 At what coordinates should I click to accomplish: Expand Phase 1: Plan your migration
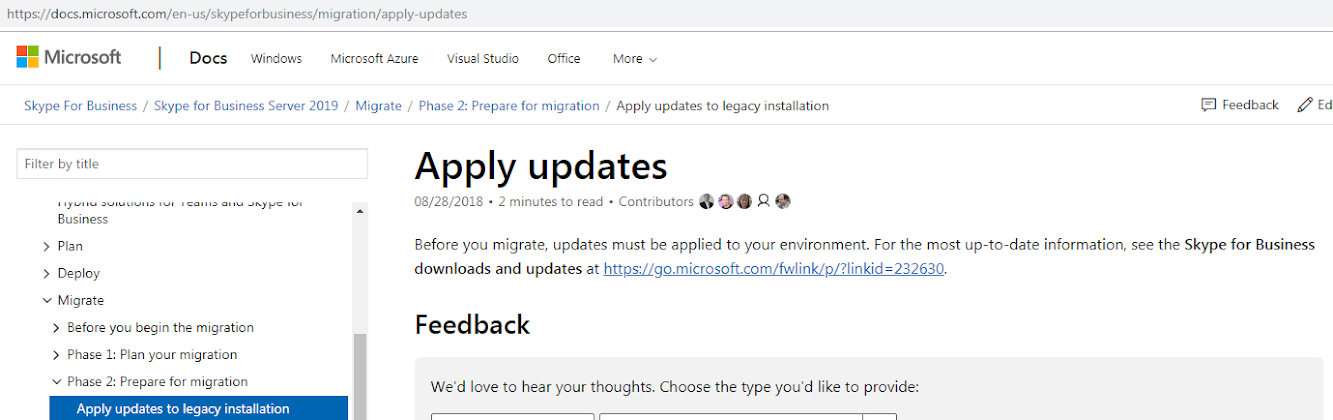pos(57,354)
